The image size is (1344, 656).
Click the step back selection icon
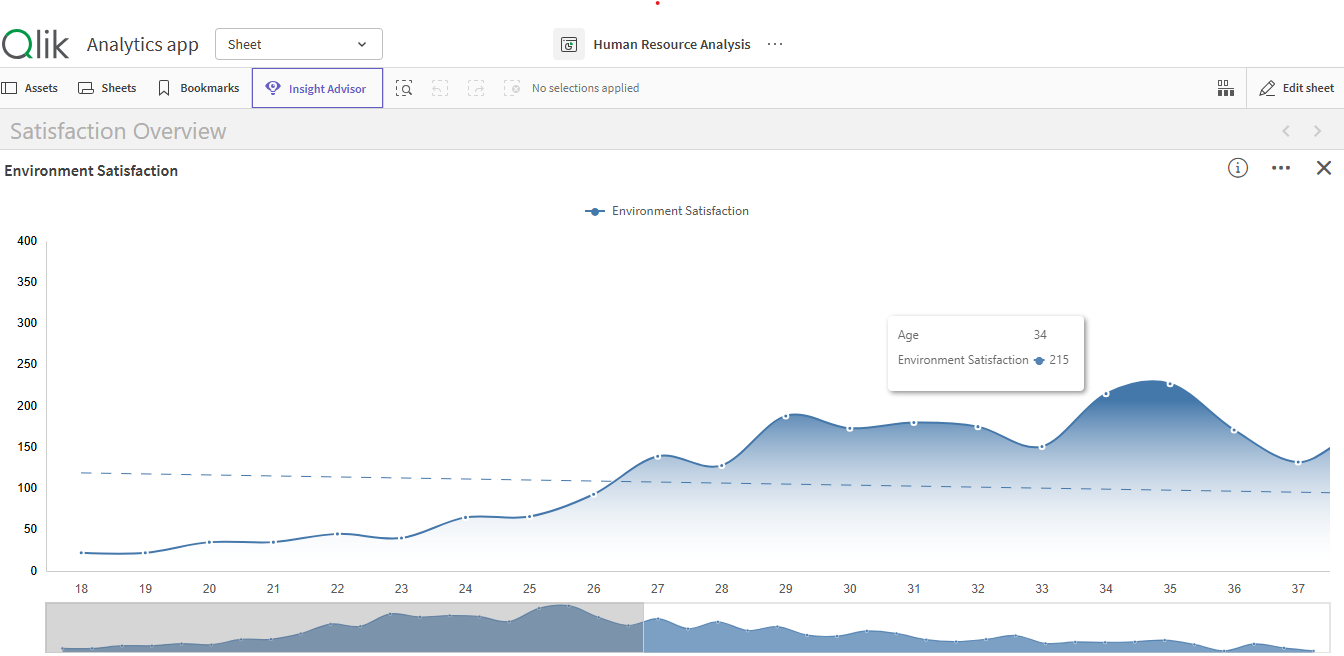(x=440, y=88)
